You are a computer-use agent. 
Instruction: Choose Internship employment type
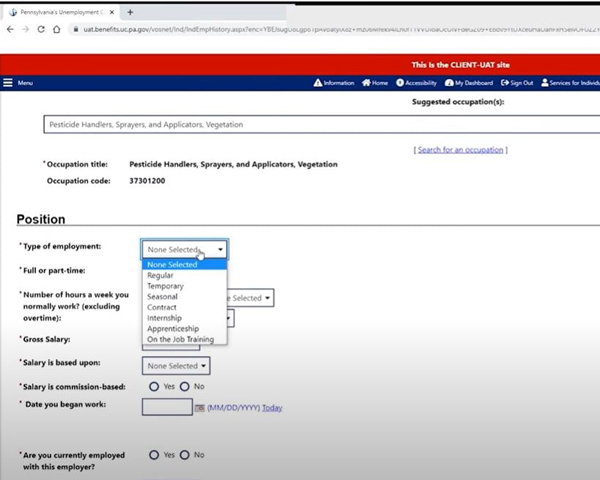tap(184, 318)
